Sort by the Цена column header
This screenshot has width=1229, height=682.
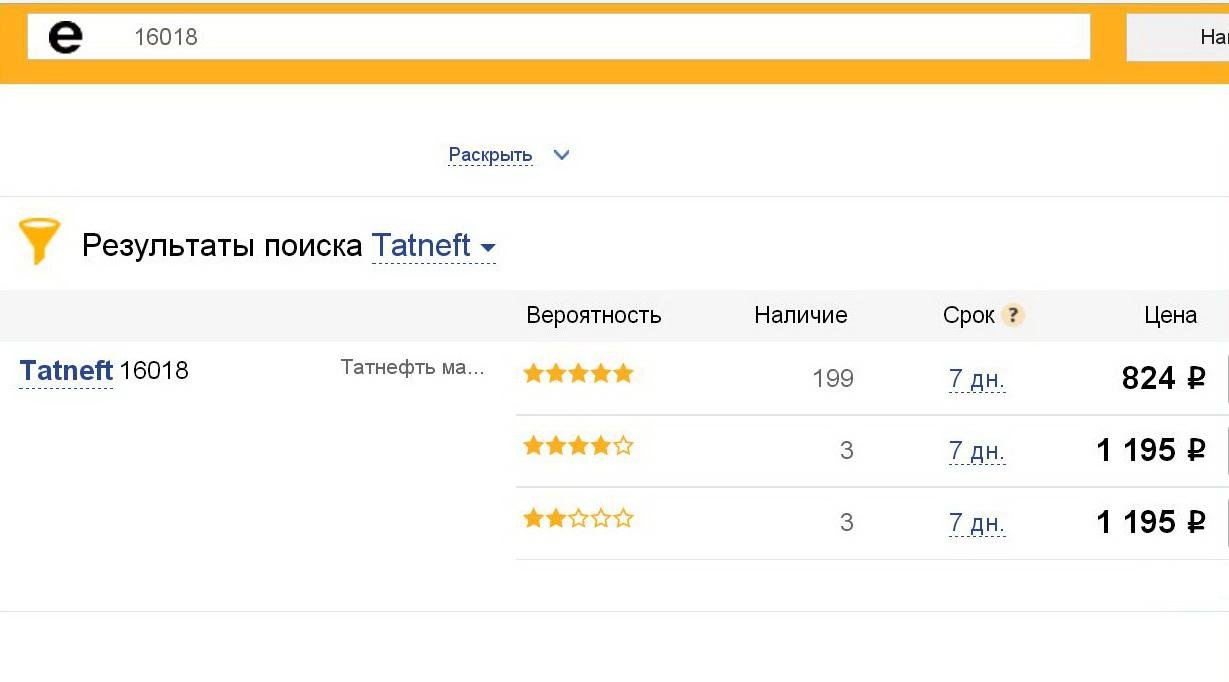(x=1171, y=315)
